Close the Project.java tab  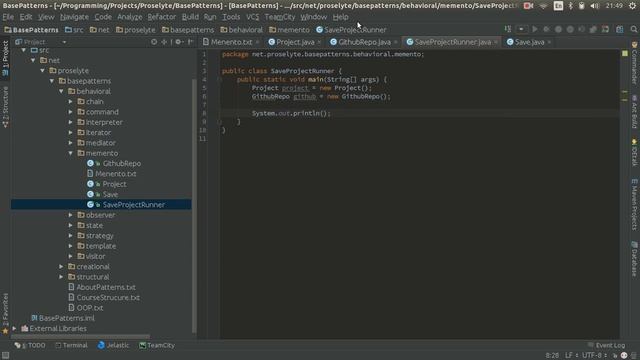pos(319,42)
